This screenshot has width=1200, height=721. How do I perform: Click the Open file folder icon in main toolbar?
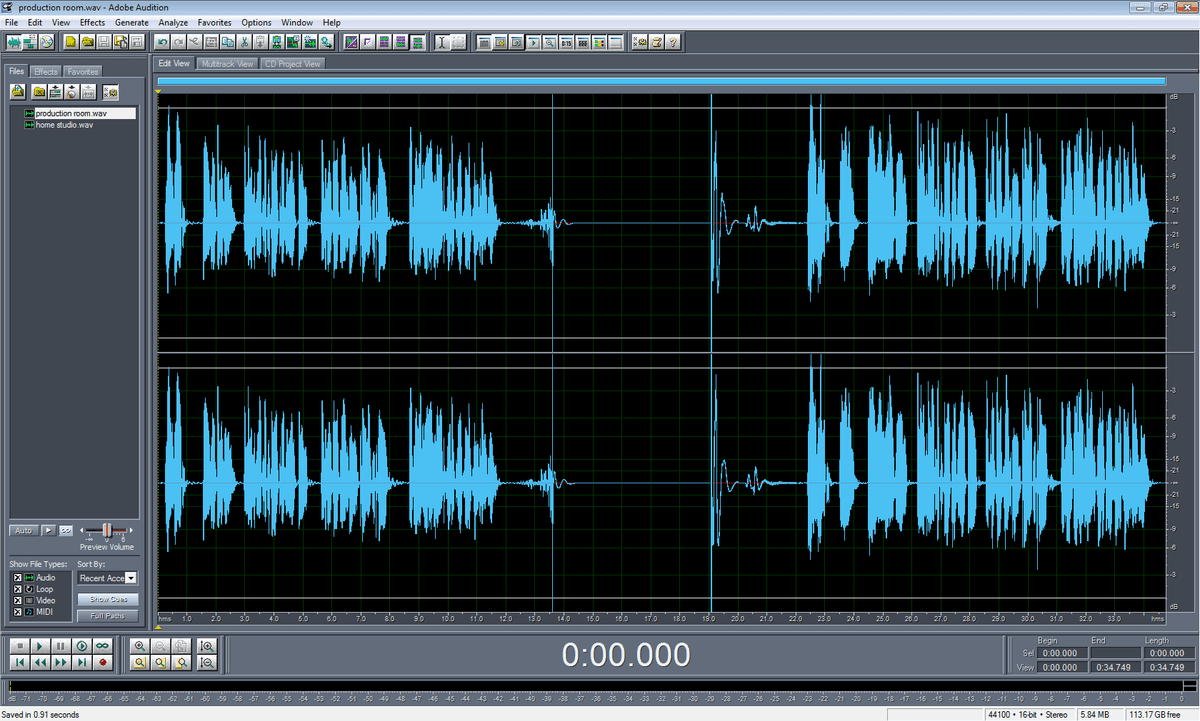[88, 42]
